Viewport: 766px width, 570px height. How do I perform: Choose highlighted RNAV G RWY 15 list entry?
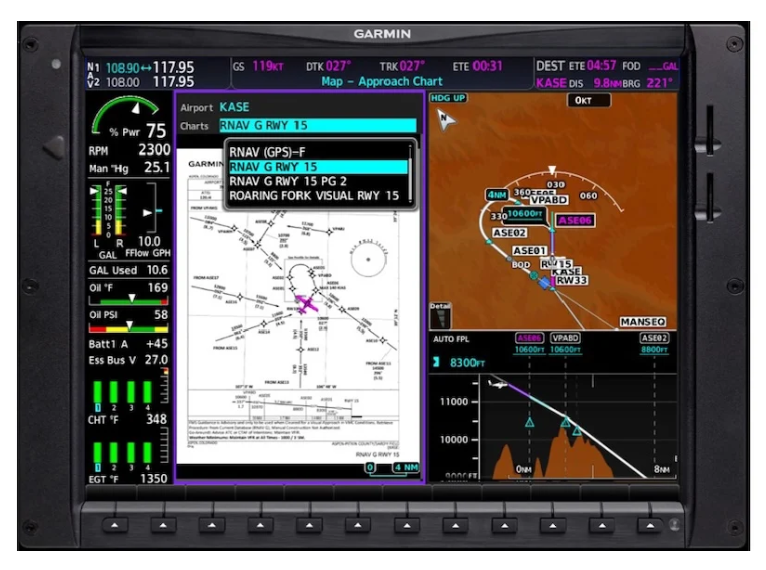point(318,167)
